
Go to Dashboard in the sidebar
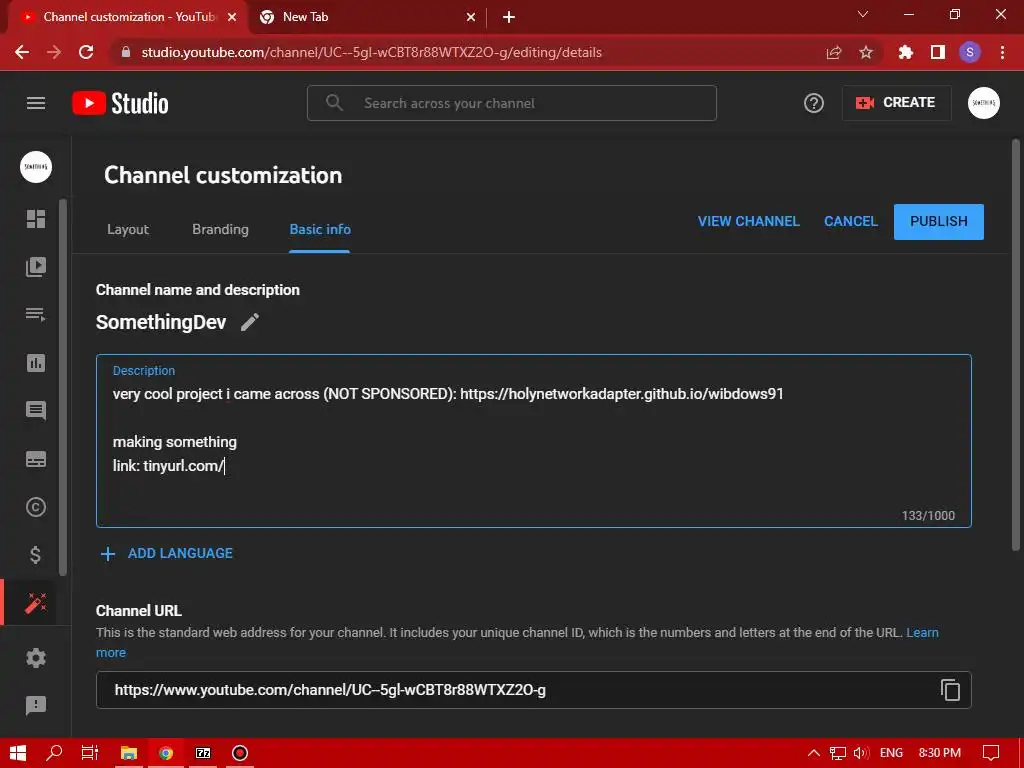pyautogui.click(x=36, y=219)
